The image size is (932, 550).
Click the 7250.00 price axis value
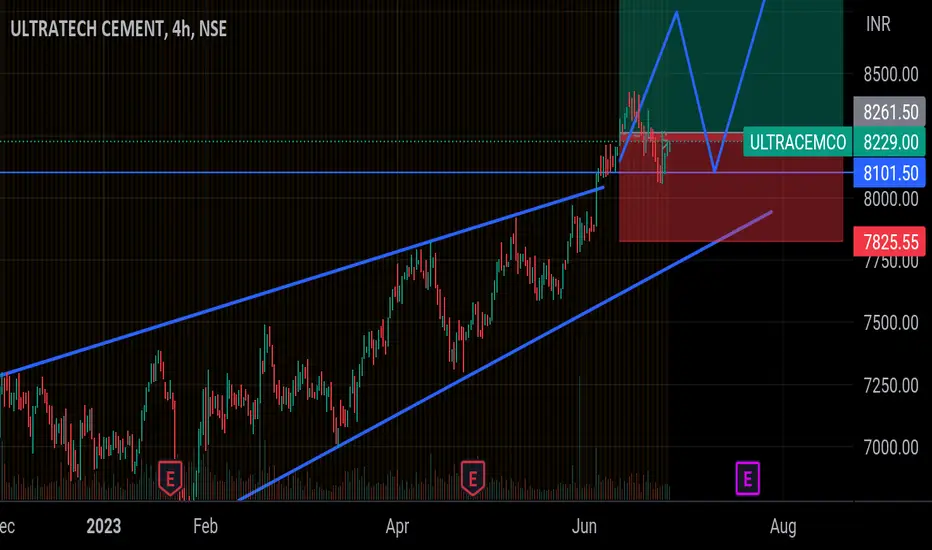(890, 385)
